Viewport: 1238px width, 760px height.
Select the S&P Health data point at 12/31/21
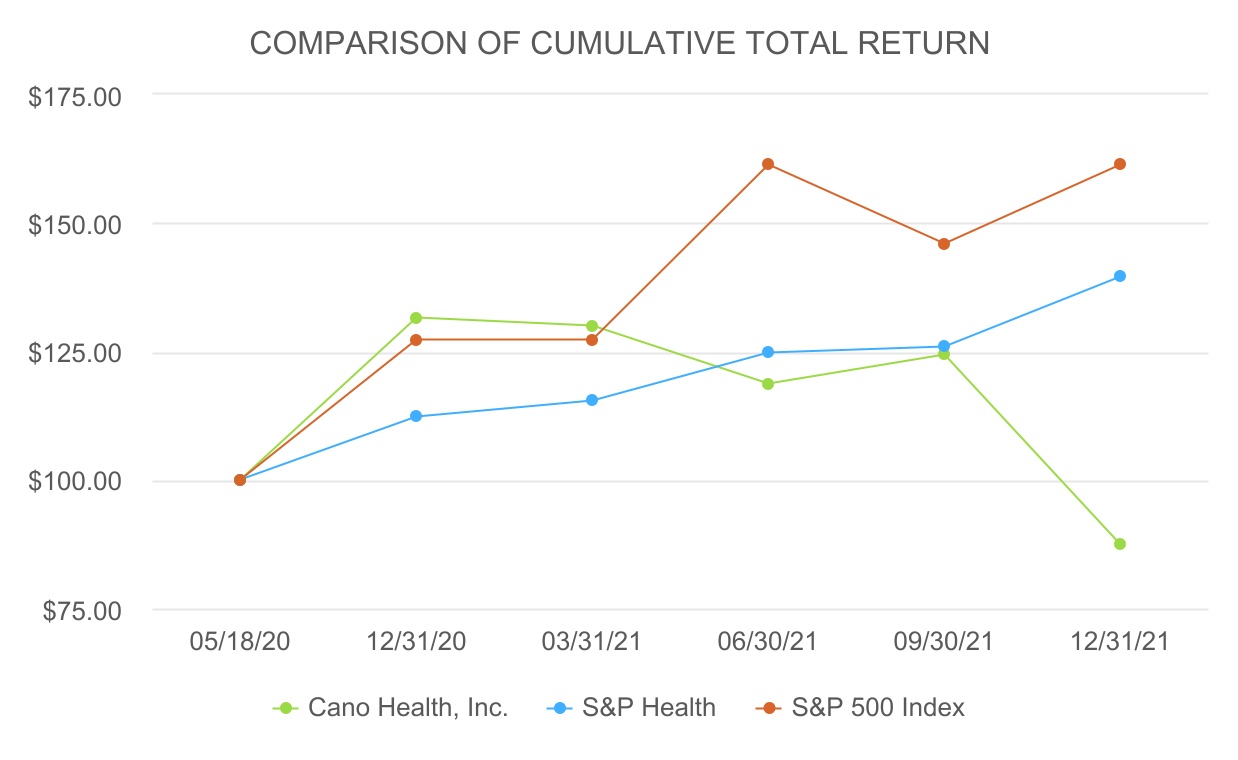(1120, 276)
